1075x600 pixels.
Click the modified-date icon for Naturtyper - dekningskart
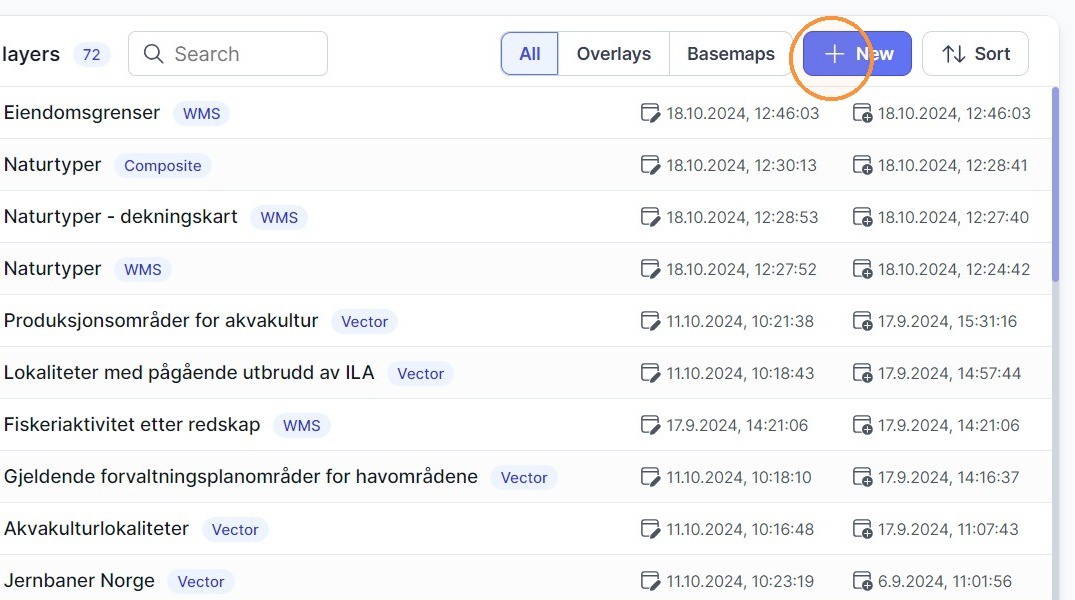[650, 217]
